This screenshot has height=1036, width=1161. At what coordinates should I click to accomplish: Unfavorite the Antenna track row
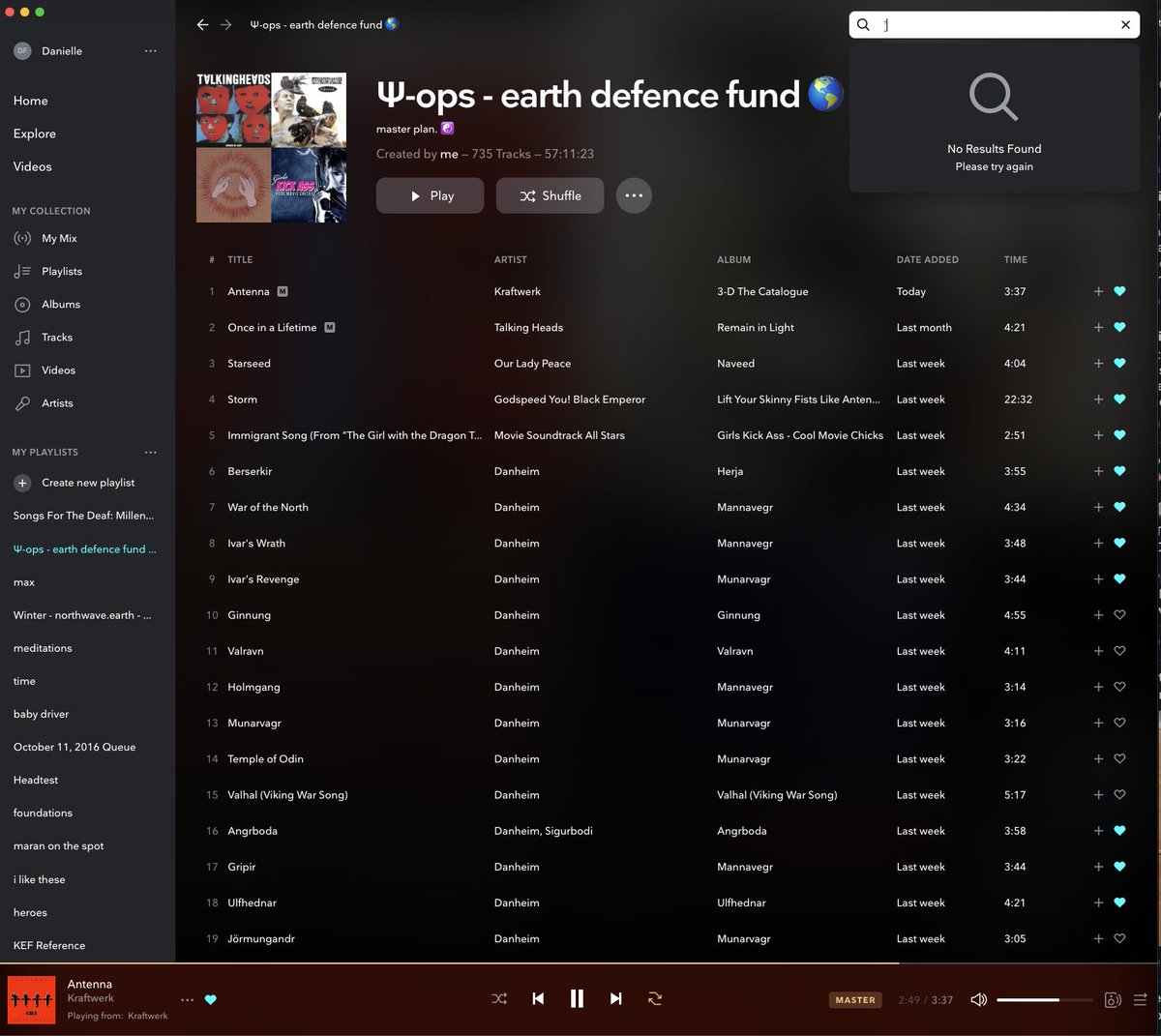pyautogui.click(x=1119, y=291)
